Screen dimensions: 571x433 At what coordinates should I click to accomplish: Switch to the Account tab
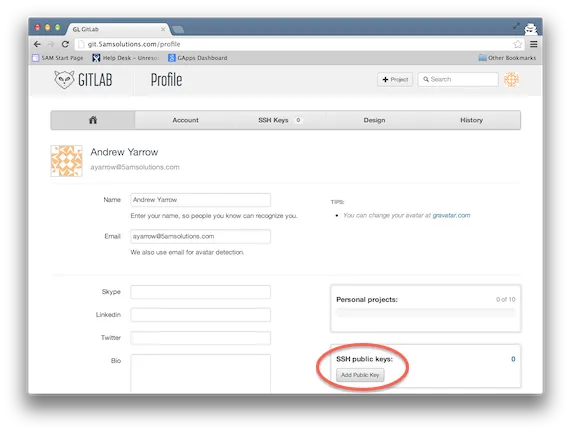click(185, 120)
